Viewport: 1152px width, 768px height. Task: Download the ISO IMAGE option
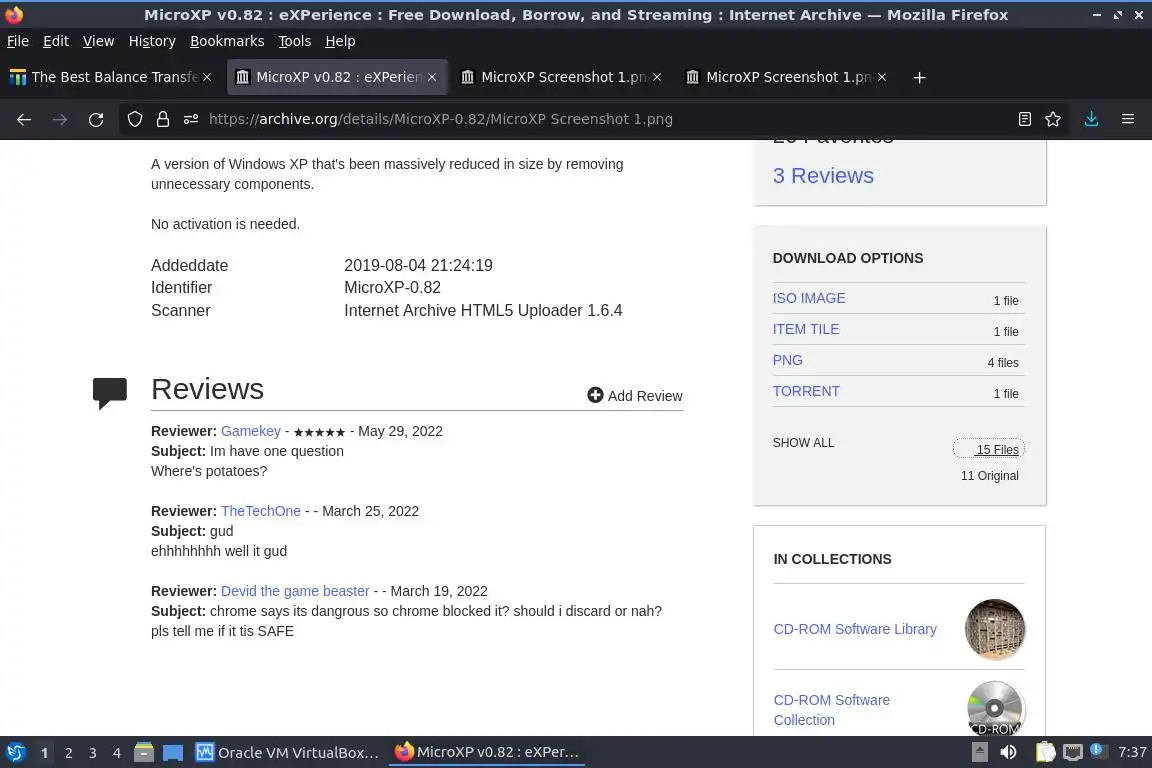(809, 298)
